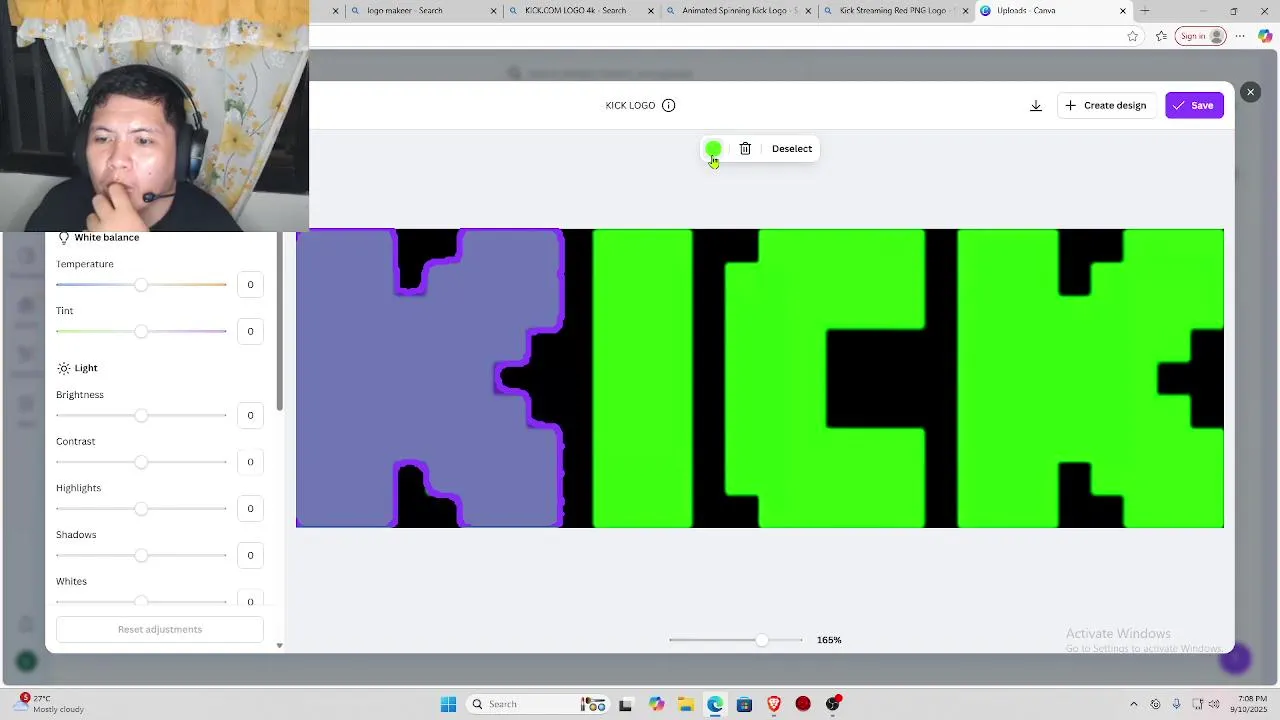The image size is (1280, 720).
Task: Click the White balance lightbulb icon
Action: click(64, 238)
